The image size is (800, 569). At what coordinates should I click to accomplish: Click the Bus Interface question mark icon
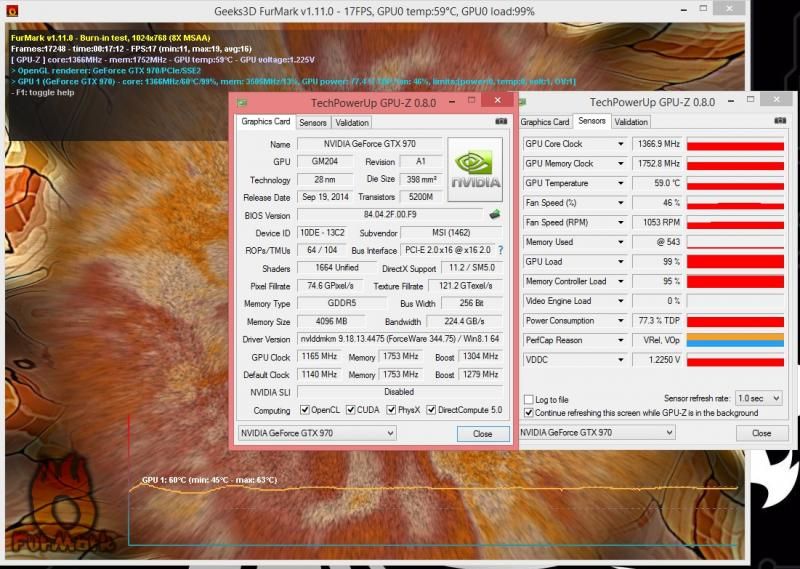point(500,250)
